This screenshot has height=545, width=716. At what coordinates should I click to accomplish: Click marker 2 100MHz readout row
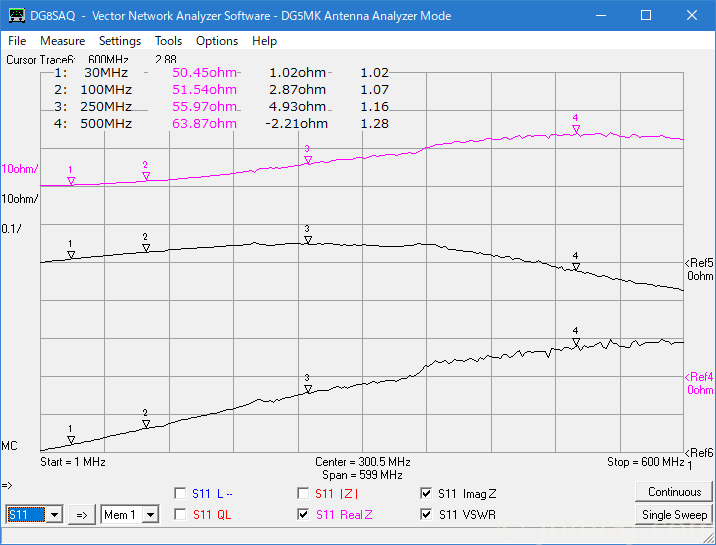(221, 89)
